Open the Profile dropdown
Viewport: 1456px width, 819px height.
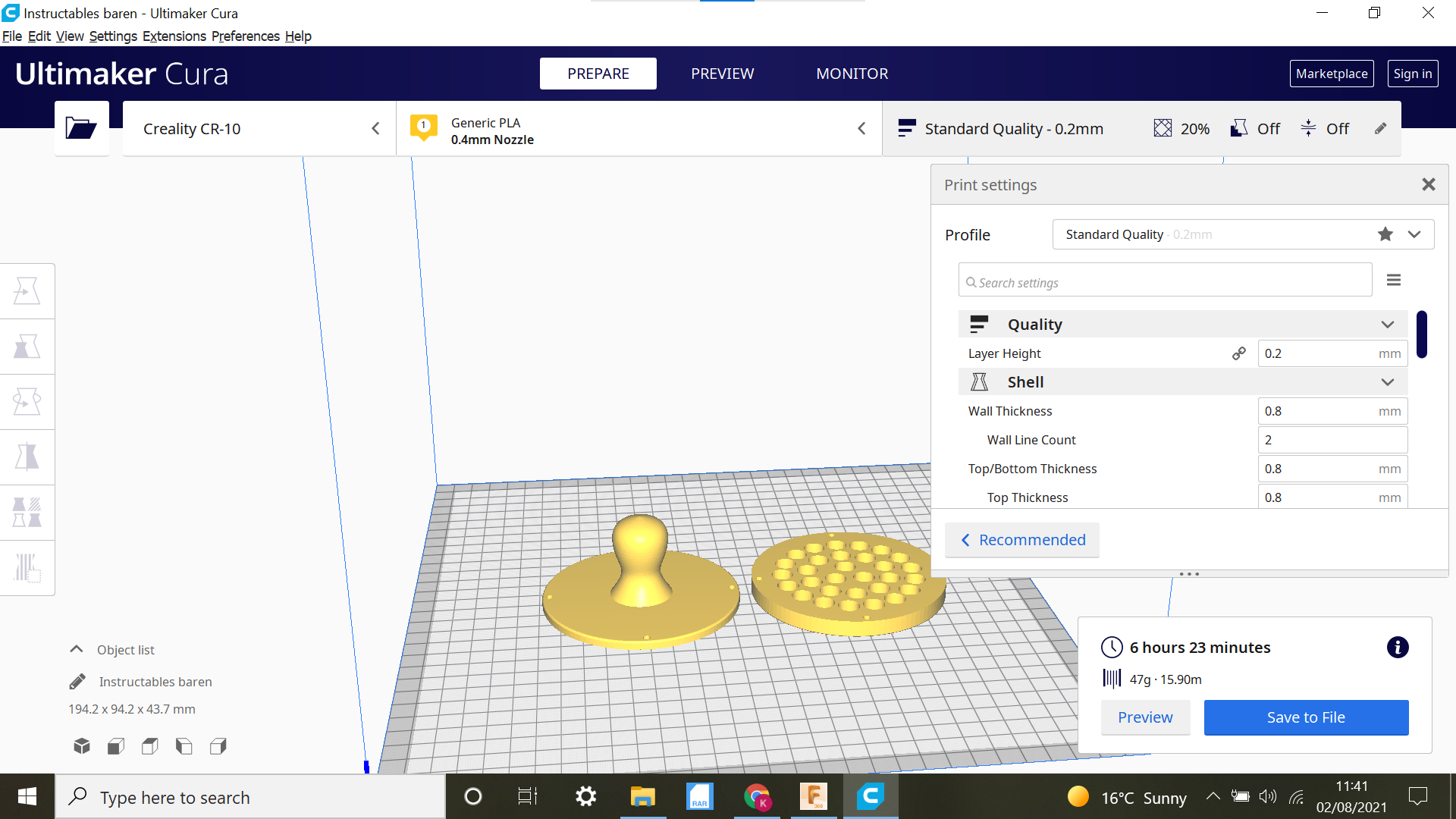[x=1414, y=234]
